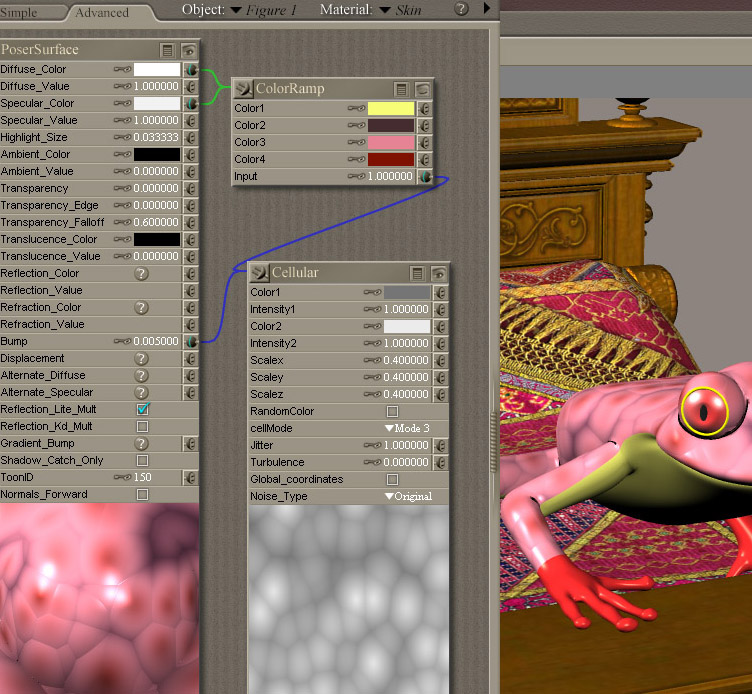Open ColorRamp node options menu icon
Image resolution: width=752 pixels, height=694 pixels.
tap(401, 89)
